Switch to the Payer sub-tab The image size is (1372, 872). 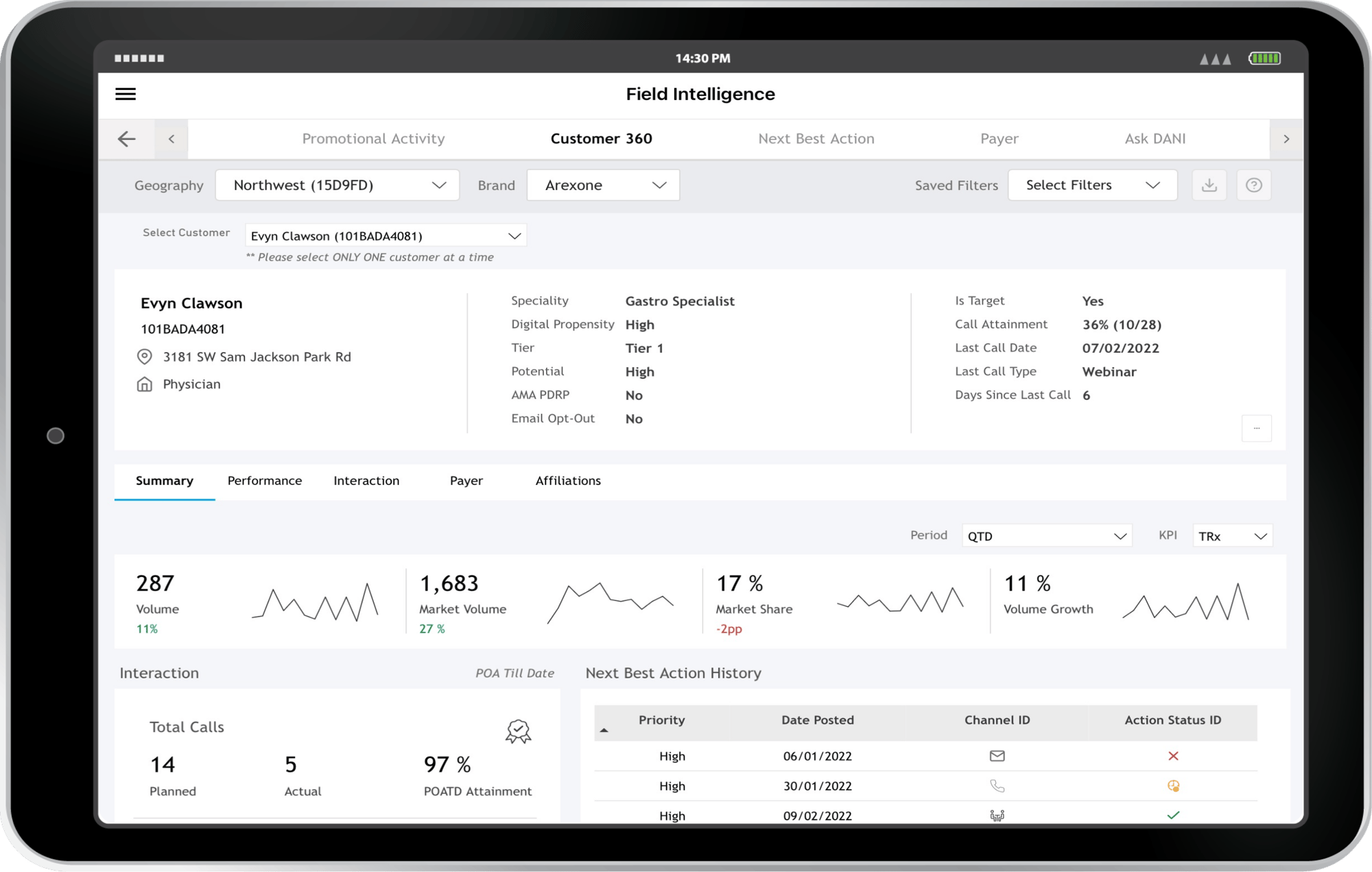tap(466, 481)
